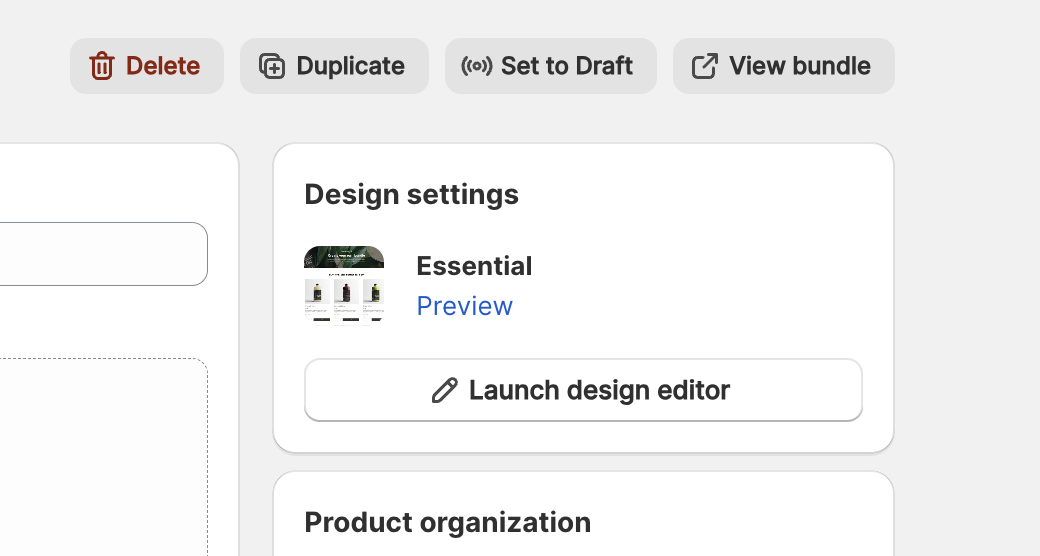Click blank area of the left card
This screenshot has width=1040, height=556.
[100, 320]
